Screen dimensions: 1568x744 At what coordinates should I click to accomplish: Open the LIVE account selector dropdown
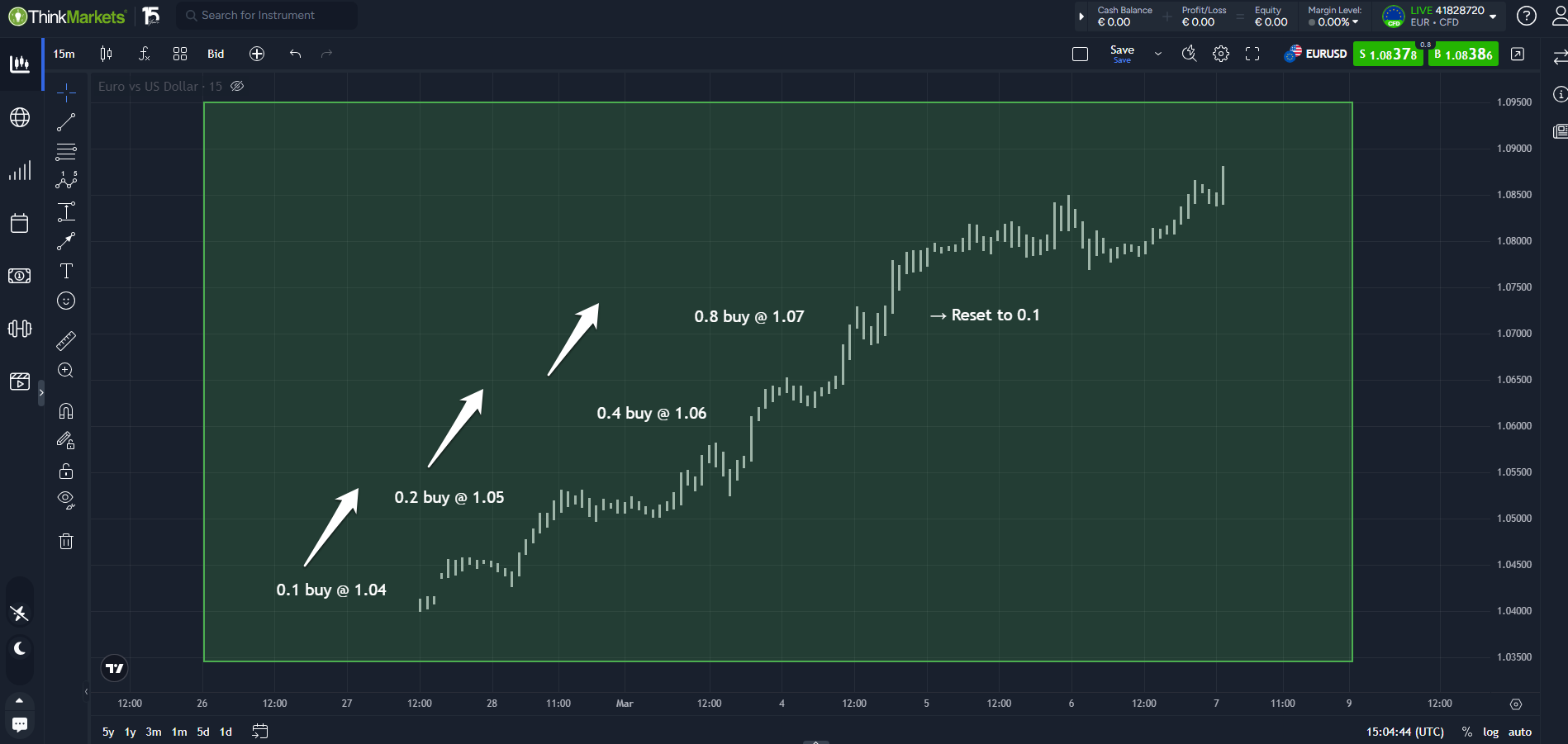tap(1492, 16)
